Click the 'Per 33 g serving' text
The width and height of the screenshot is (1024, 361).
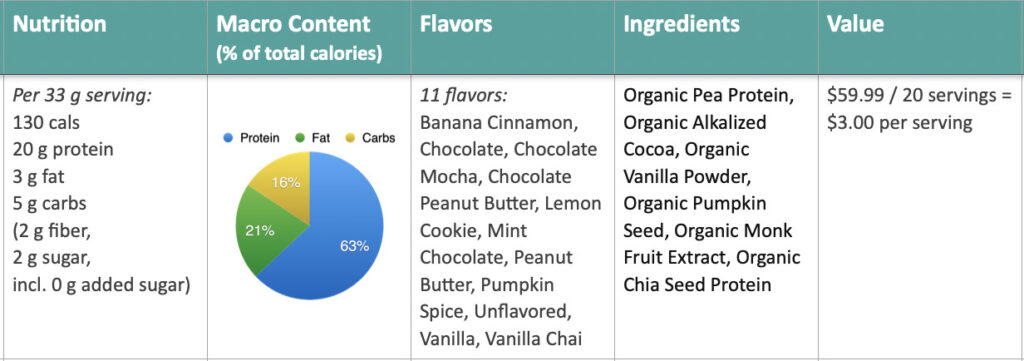coord(82,96)
